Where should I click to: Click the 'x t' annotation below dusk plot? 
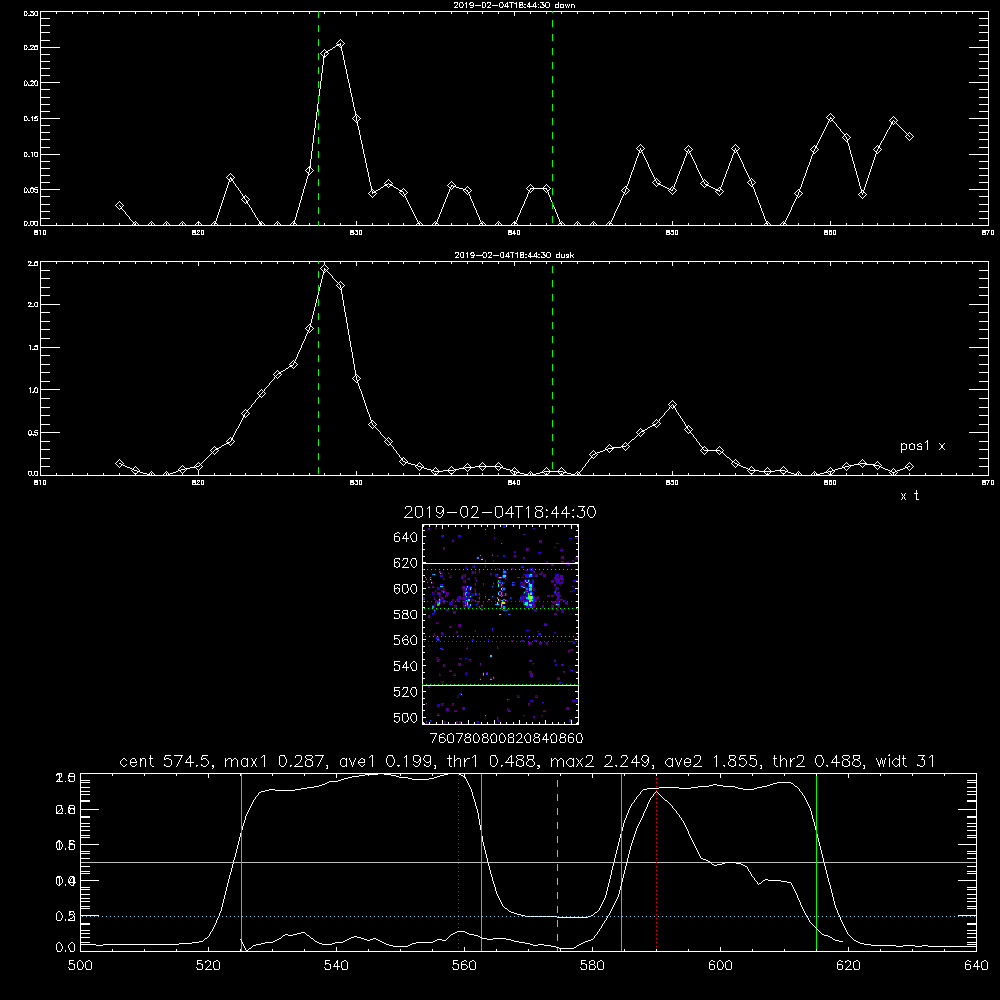point(909,496)
